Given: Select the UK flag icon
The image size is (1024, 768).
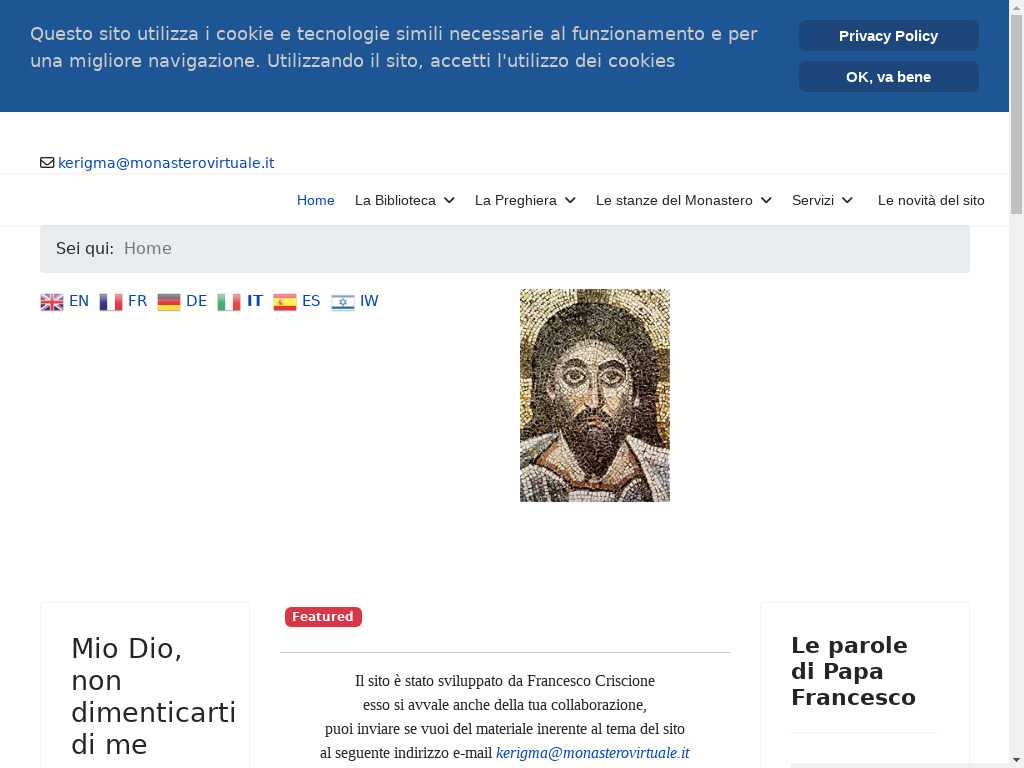Looking at the screenshot, I should [52, 302].
